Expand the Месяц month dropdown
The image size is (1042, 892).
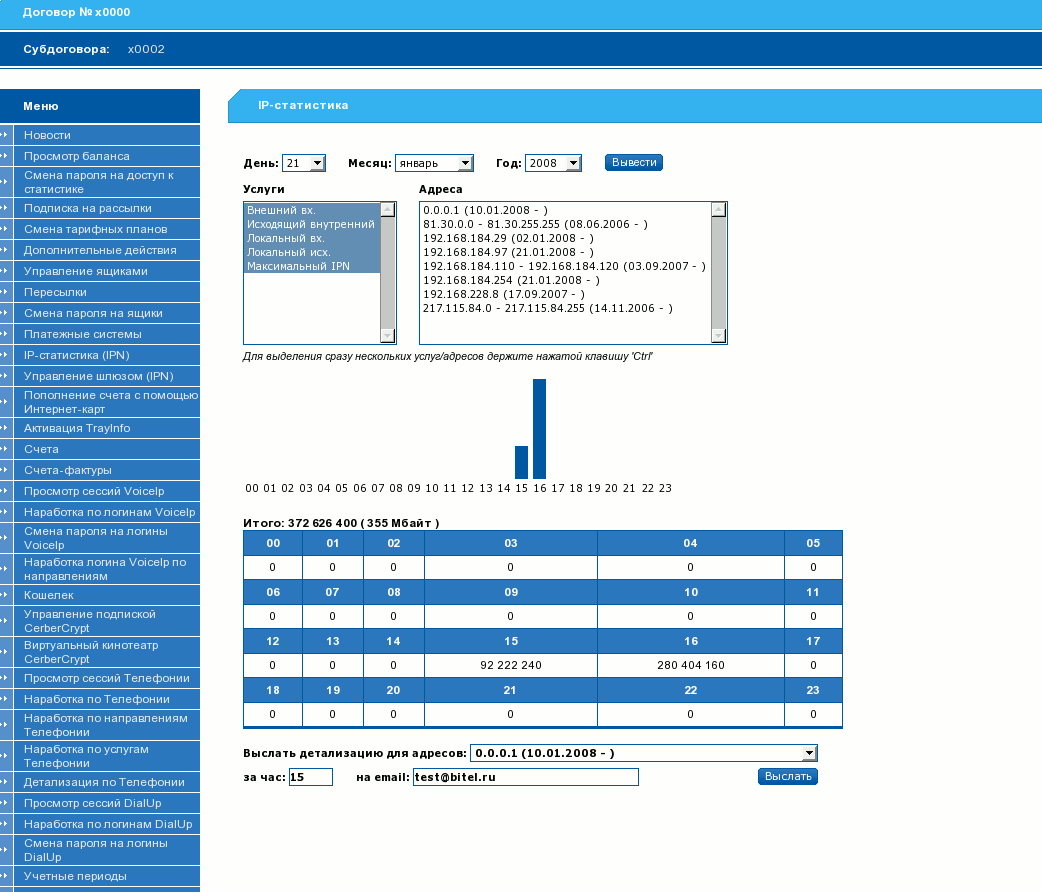pos(465,163)
